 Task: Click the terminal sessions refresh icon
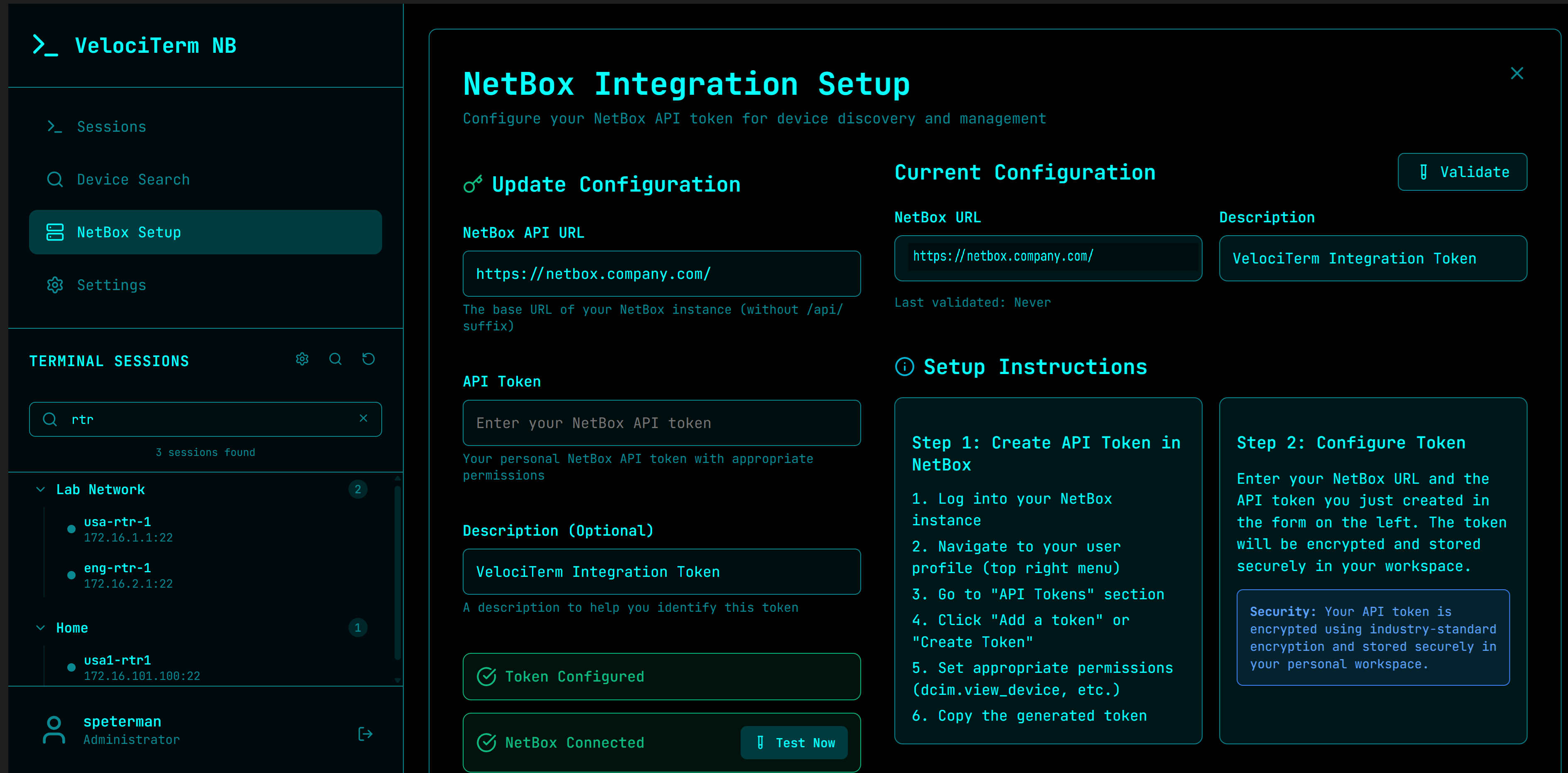tap(368, 359)
